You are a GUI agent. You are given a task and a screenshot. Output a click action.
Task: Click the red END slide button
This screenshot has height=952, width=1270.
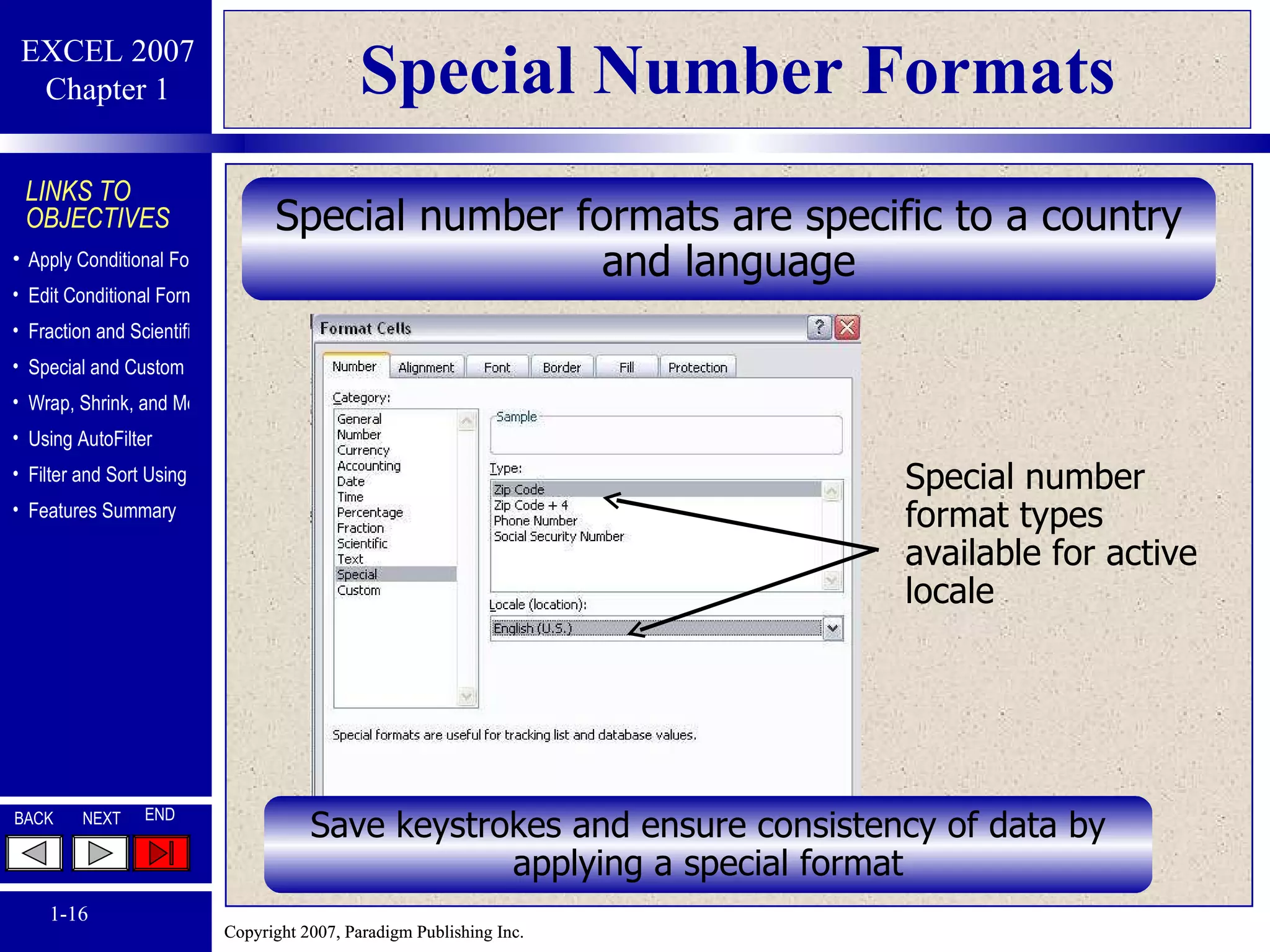(161, 853)
